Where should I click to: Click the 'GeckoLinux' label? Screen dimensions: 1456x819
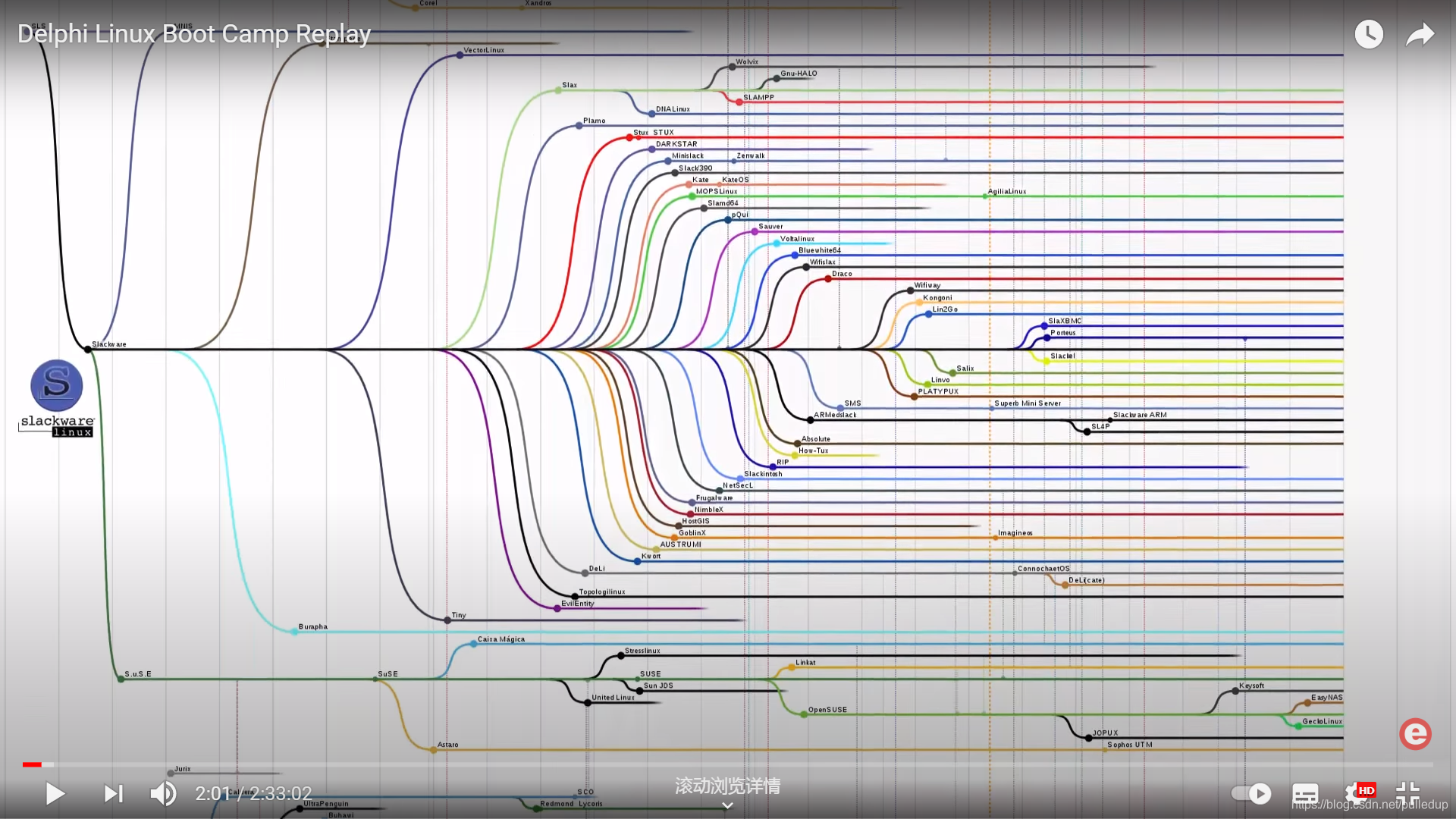(x=1323, y=721)
